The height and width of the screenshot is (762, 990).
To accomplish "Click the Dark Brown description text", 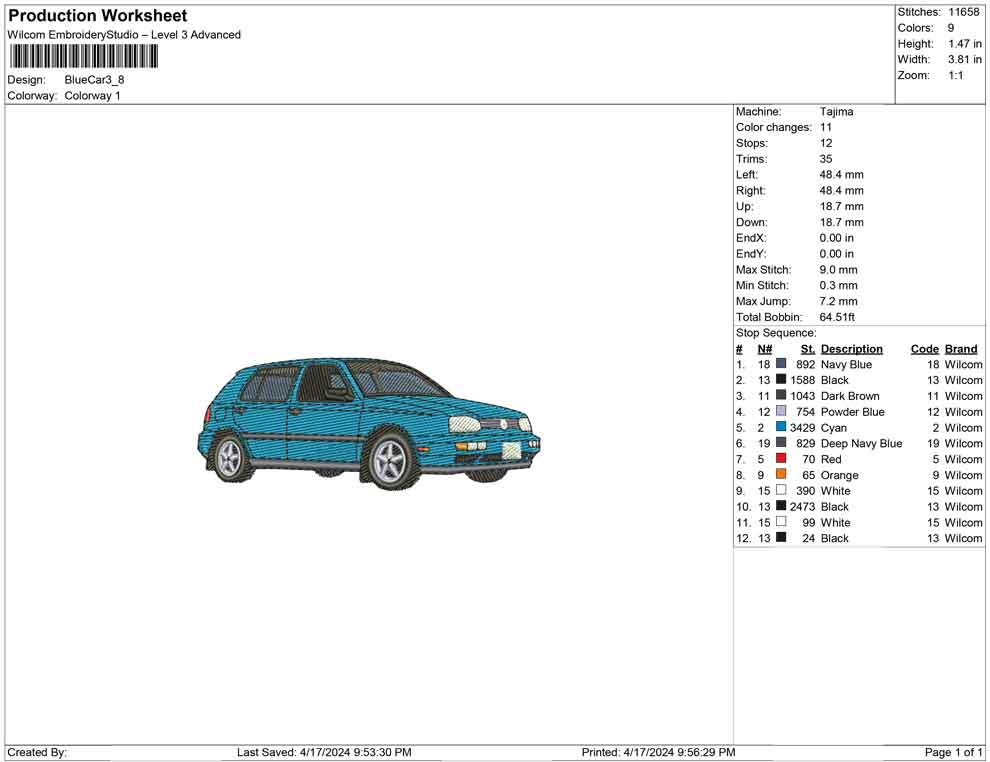I will tap(850, 396).
